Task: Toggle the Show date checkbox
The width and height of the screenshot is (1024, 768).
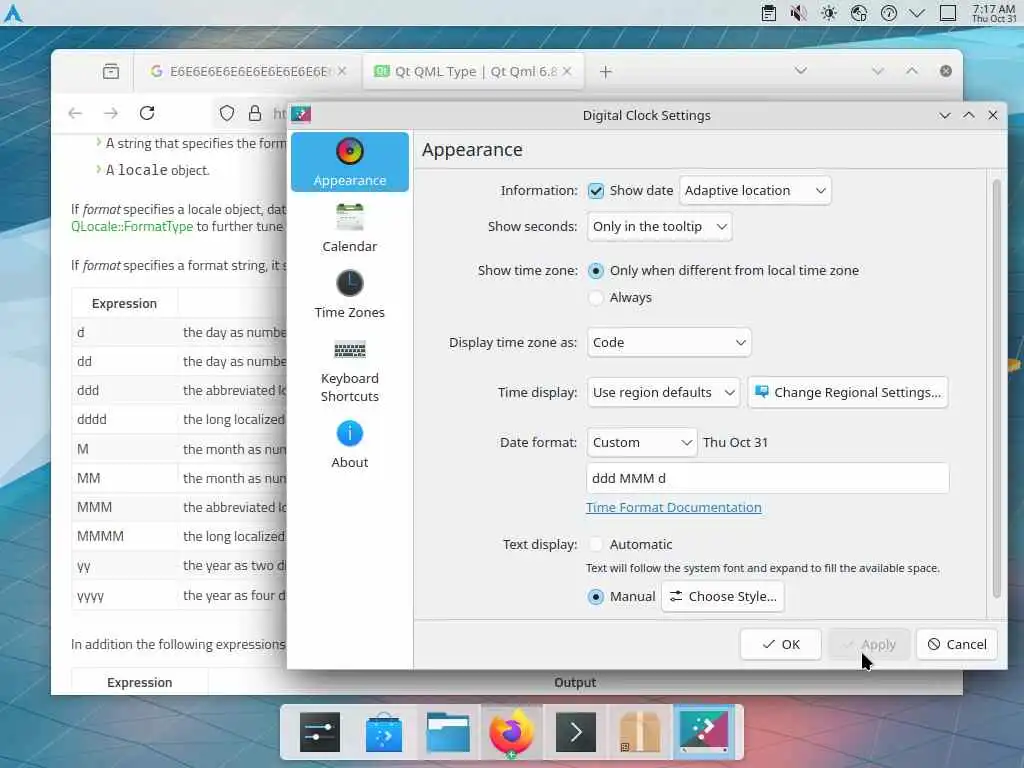Action: coord(596,191)
